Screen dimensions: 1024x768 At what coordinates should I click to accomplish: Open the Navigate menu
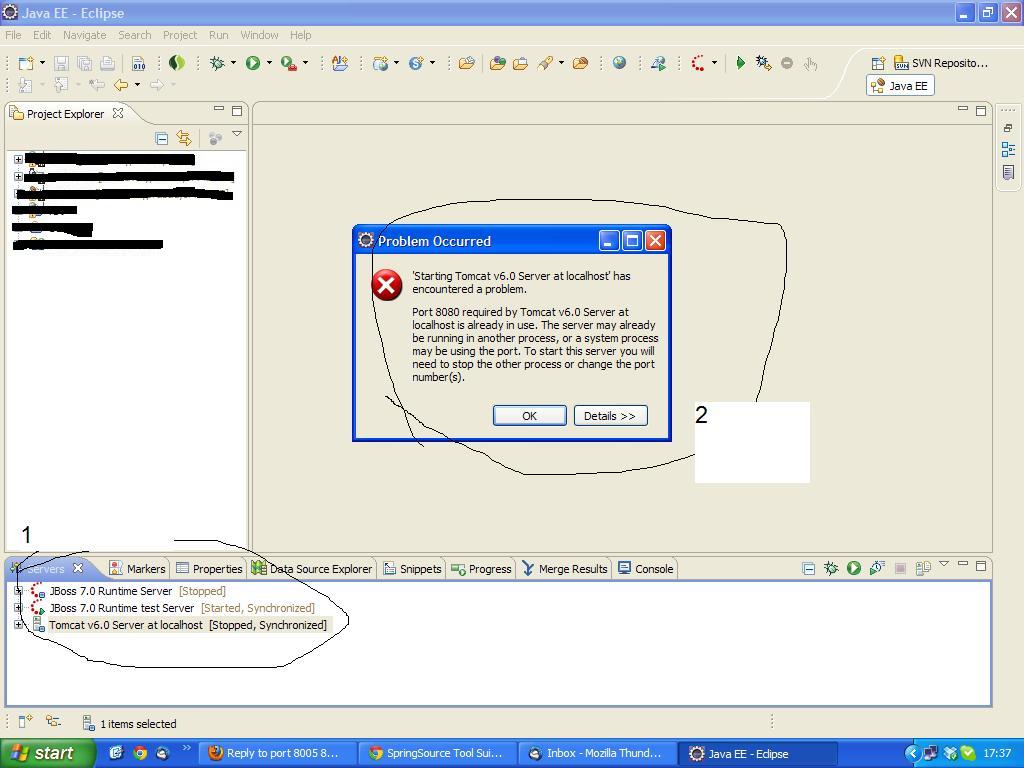85,35
